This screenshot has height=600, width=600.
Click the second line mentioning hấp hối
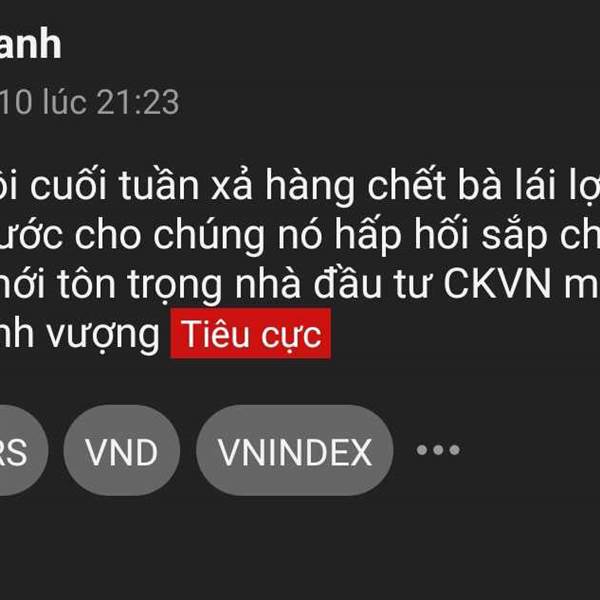click(x=300, y=235)
